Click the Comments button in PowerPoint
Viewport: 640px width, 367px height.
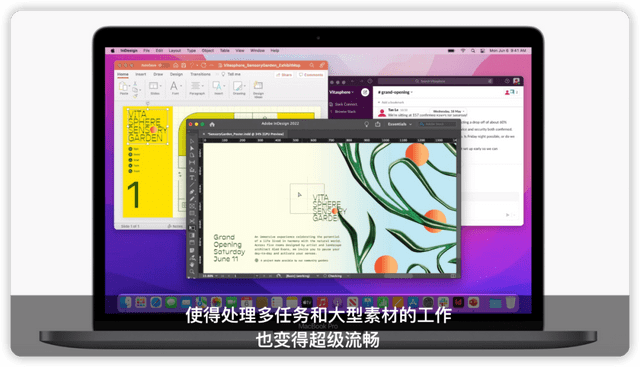[x=311, y=75]
